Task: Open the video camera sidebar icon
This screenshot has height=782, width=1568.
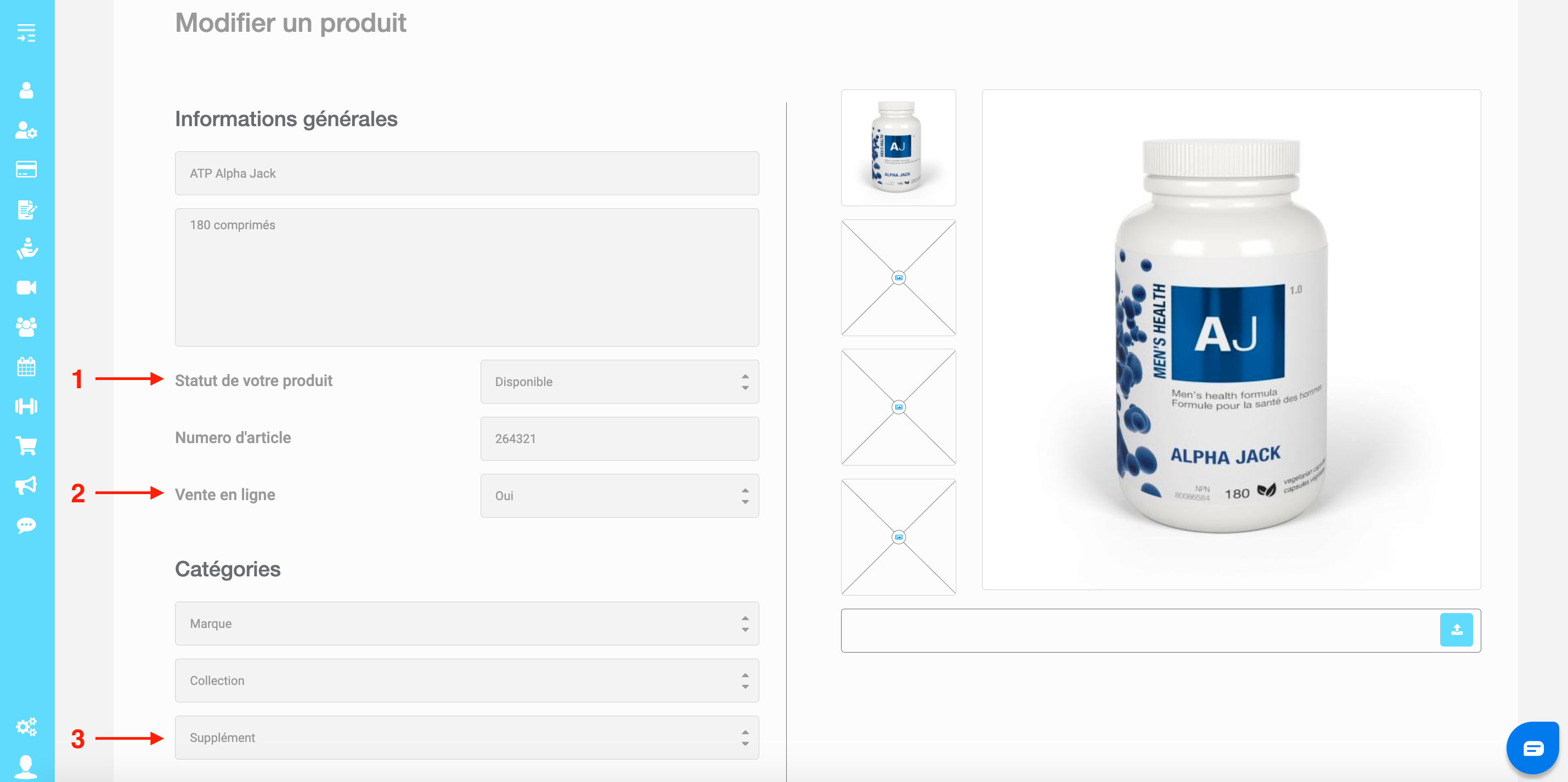Action: pyautogui.click(x=26, y=287)
